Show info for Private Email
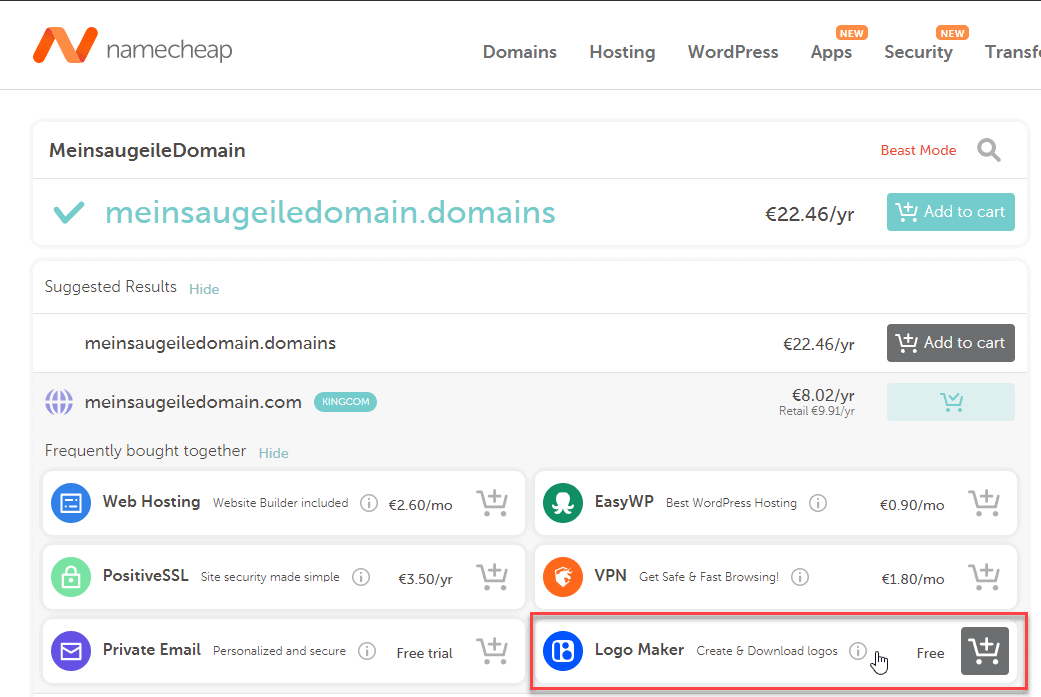 (x=367, y=651)
